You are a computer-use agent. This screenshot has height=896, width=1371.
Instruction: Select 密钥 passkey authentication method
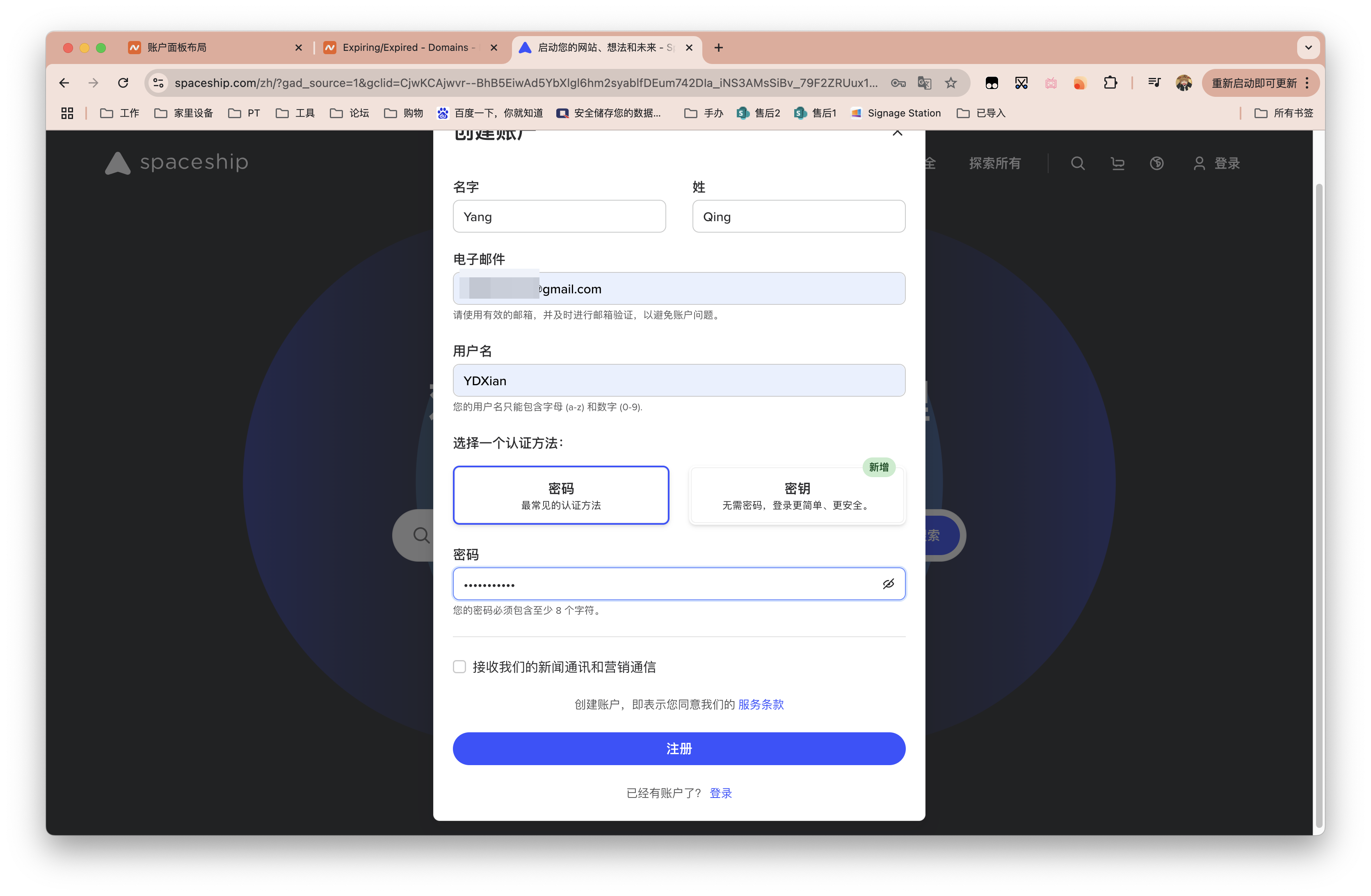pyautogui.click(x=797, y=496)
